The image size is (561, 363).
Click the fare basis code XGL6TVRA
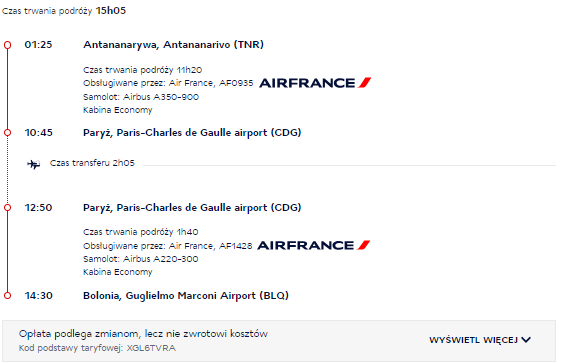[151, 348]
